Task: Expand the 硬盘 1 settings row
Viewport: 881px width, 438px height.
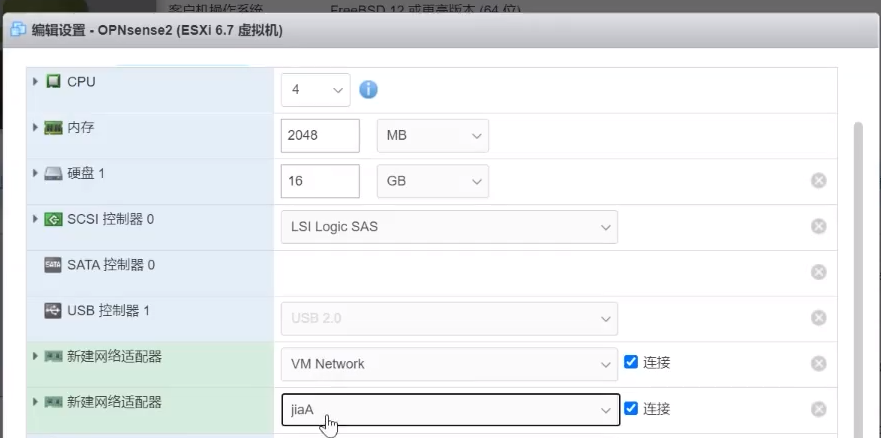Action: [x=35, y=174]
